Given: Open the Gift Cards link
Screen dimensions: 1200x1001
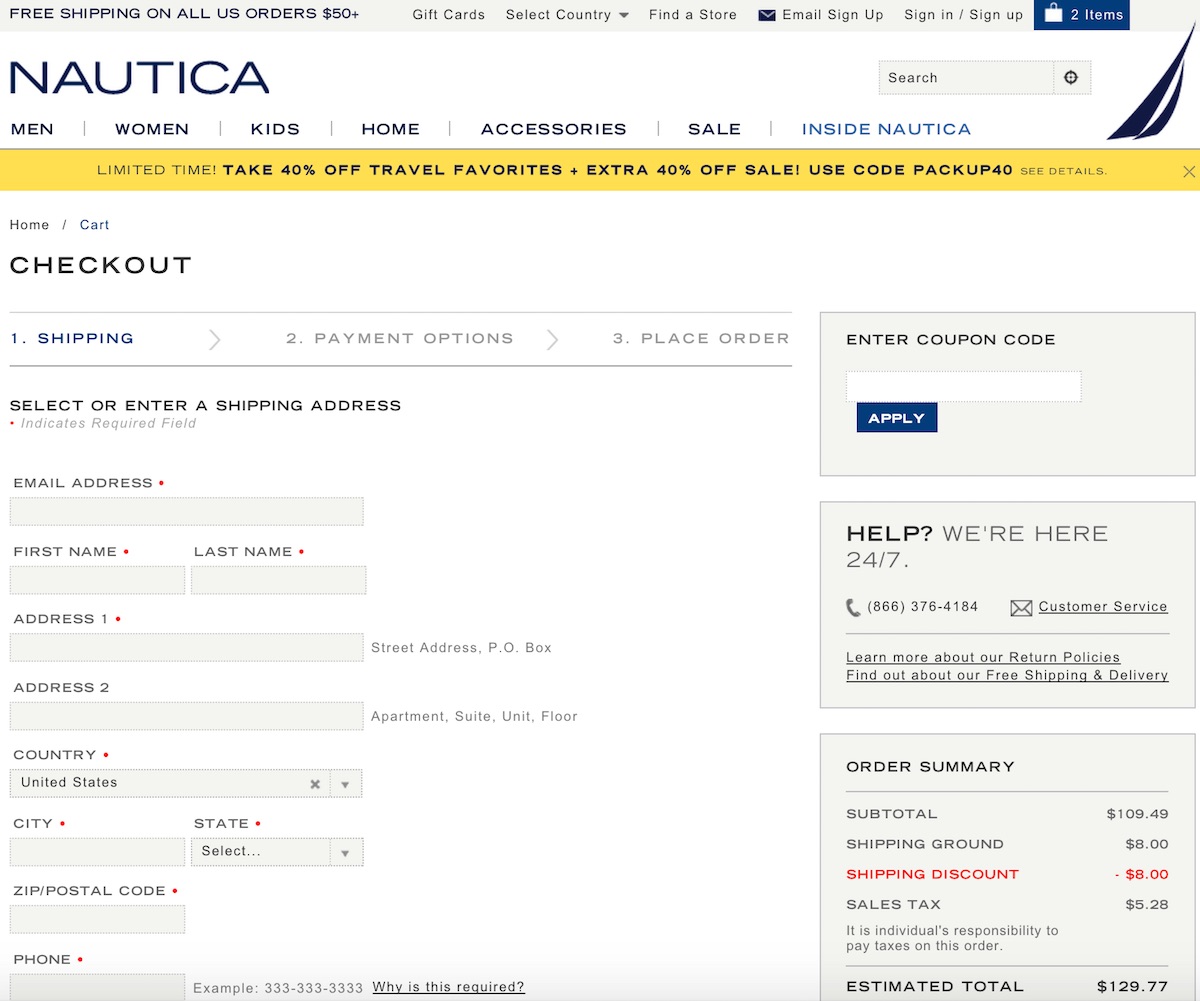Looking at the screenshot, I should [x=449, y=15].
